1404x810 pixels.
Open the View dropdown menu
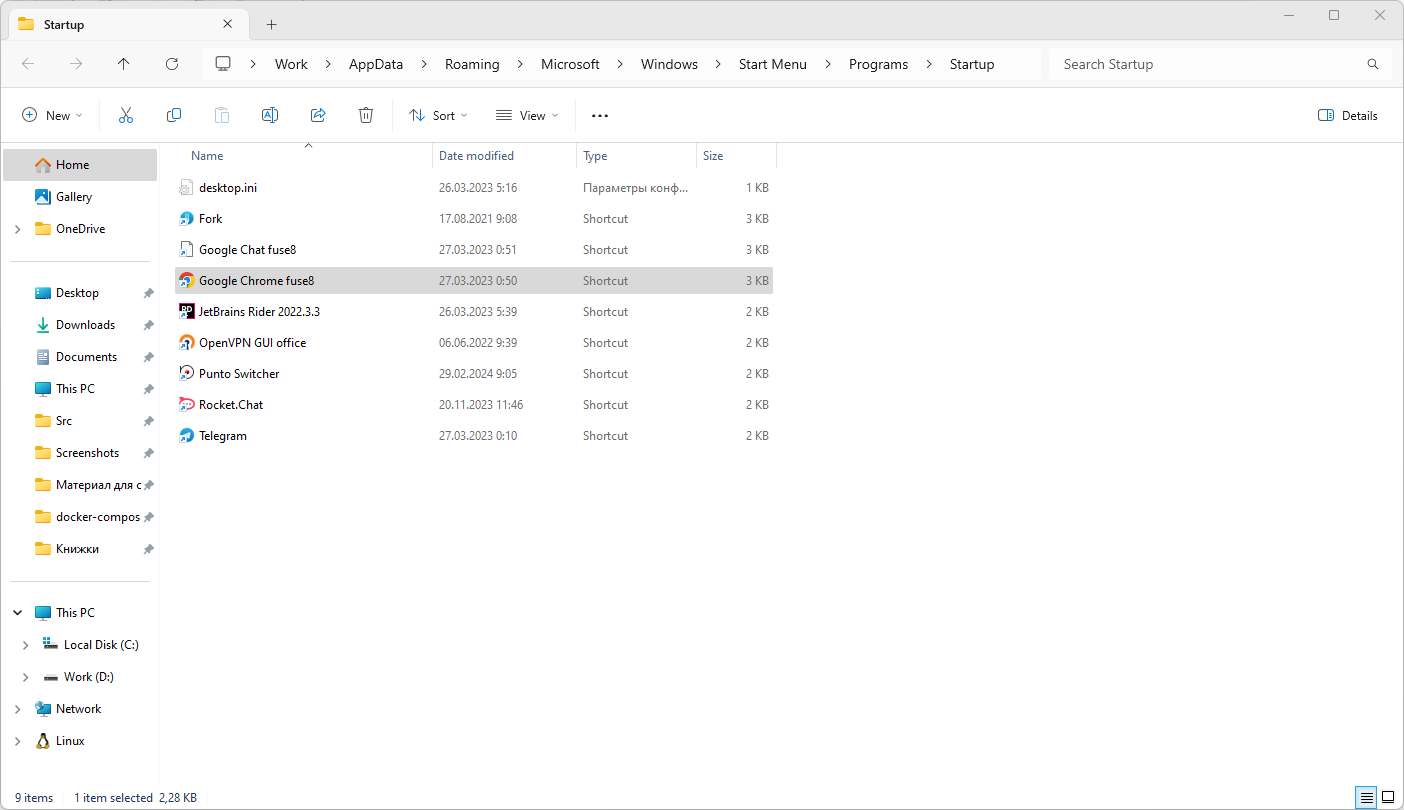[x=527, y=116]
